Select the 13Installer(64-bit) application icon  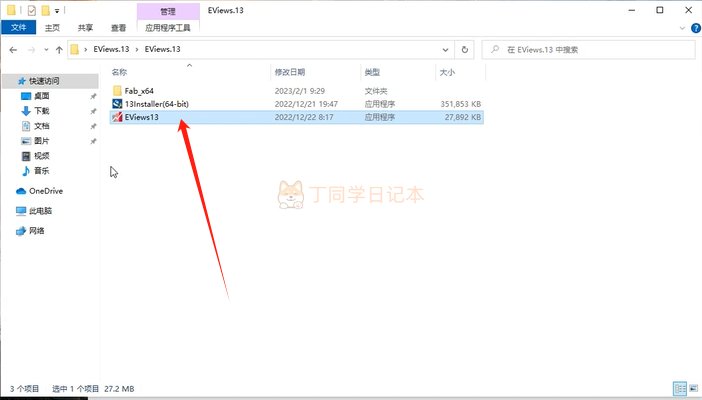[117, 104]
